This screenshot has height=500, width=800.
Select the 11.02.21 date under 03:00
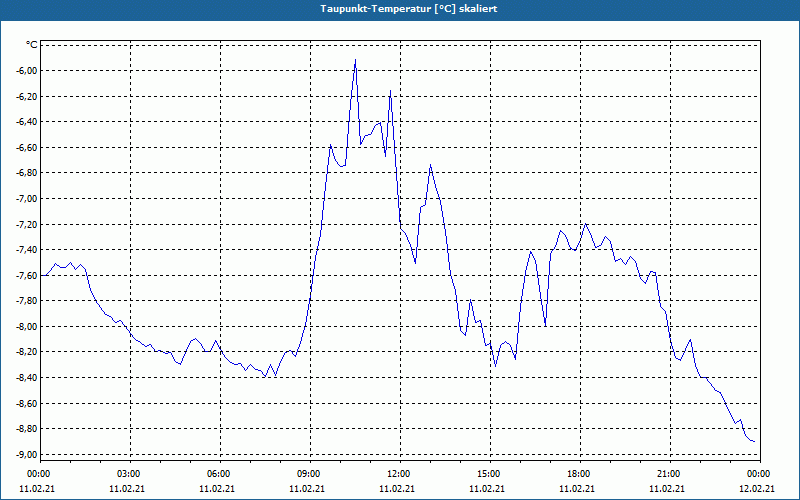point(127,488)
